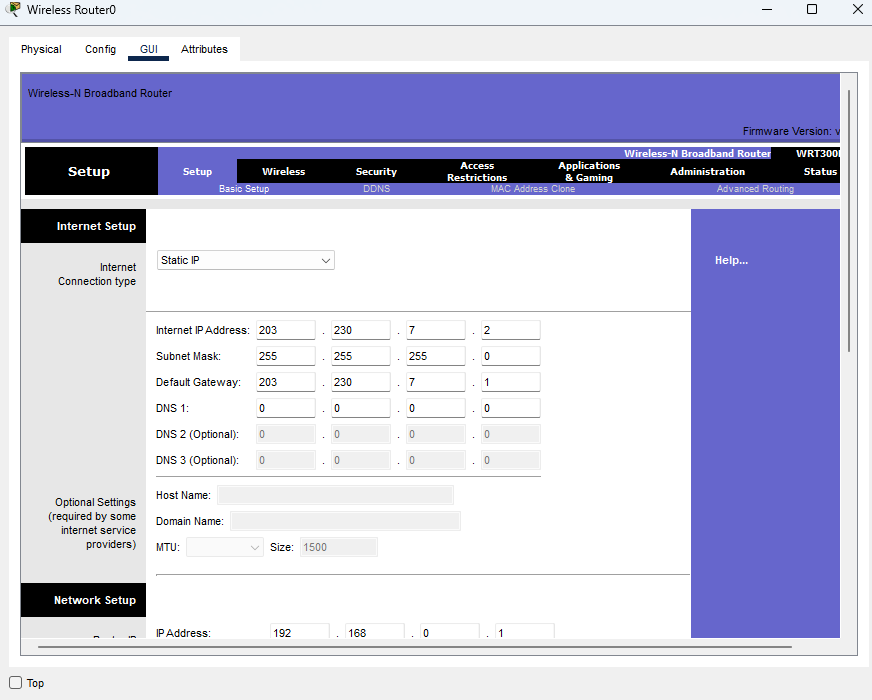Click DNS 1 fourth octet field
The height and width of the screenshot is (700, 872).
(x=511, y=408)
